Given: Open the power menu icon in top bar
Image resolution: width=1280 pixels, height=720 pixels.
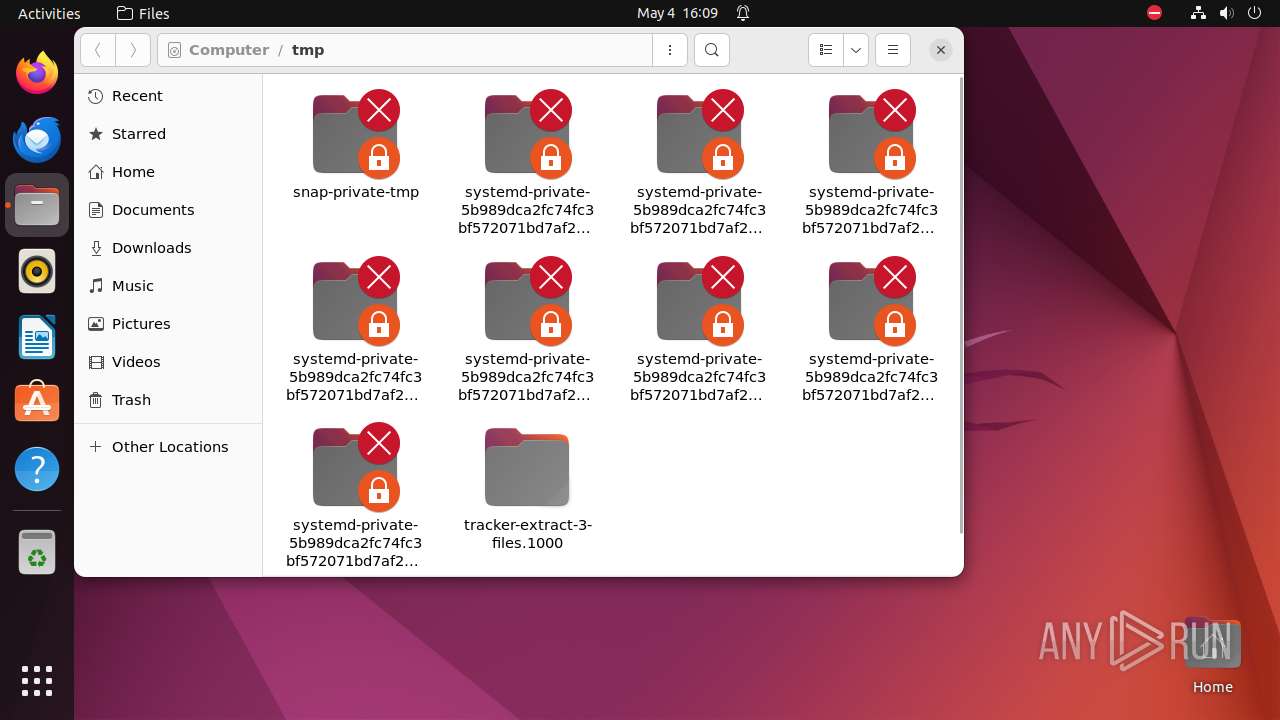Looking at the screenshot, I should [x=1256, y=13].
